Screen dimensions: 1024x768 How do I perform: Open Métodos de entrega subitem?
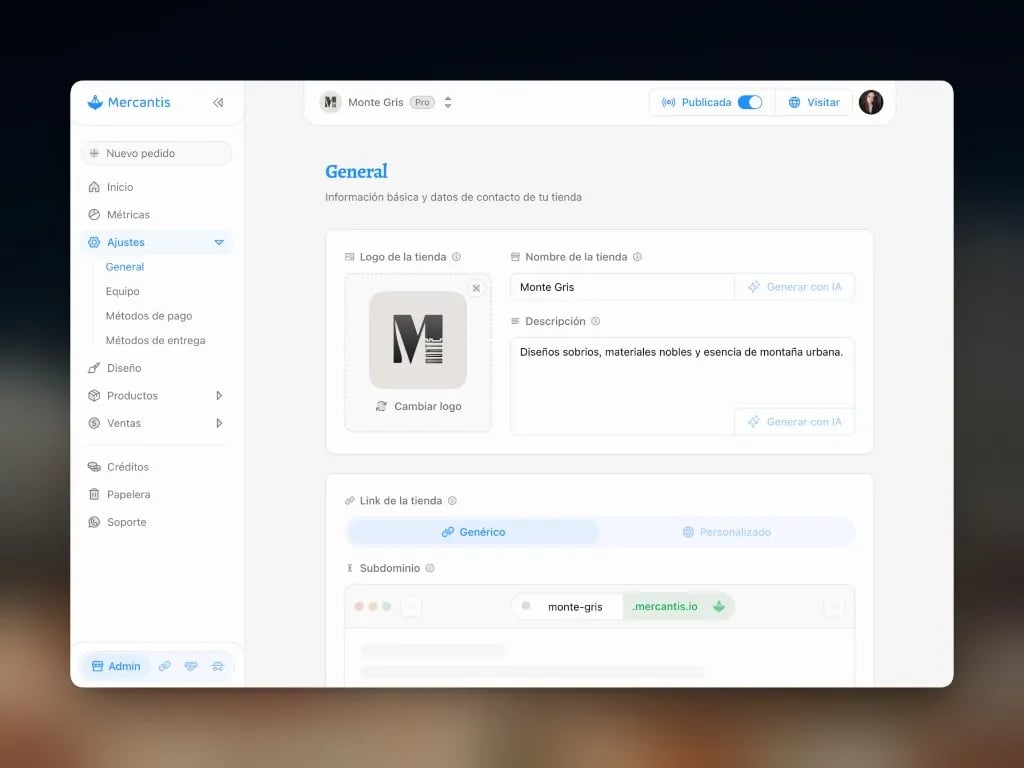point(155,340)
